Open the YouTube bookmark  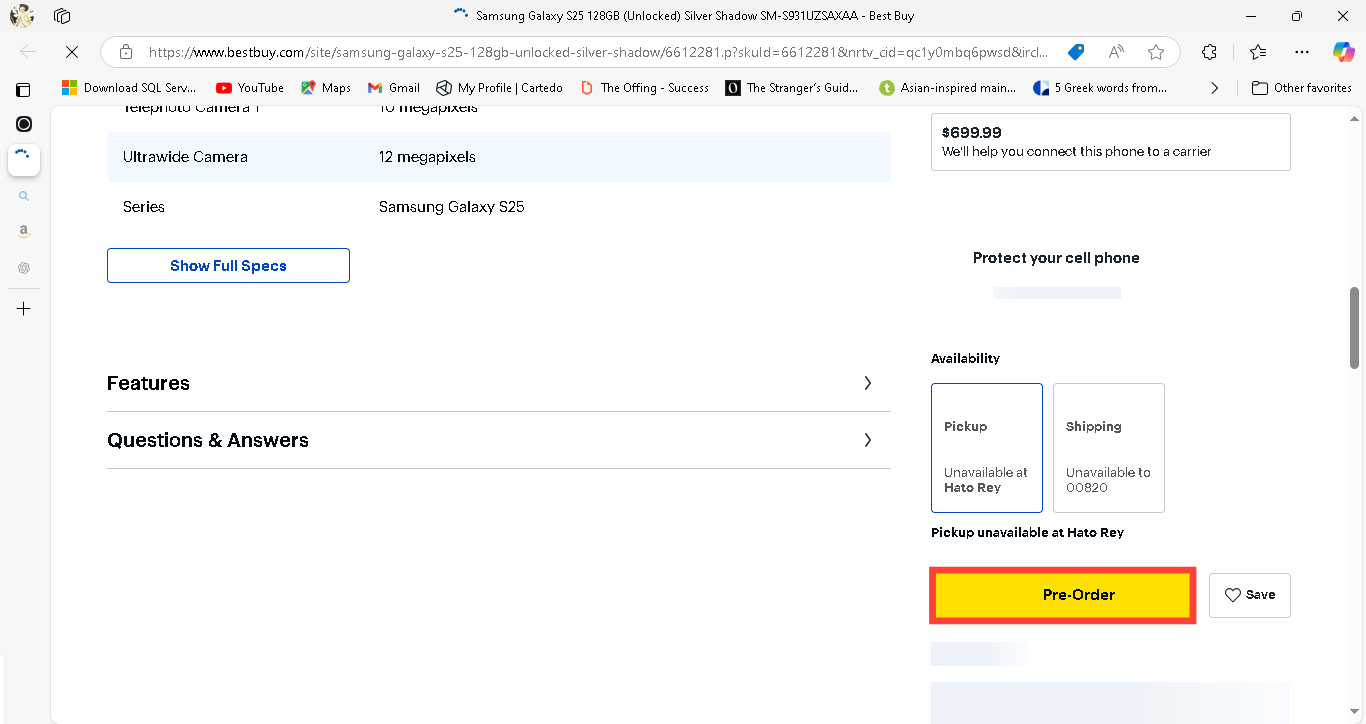(x=250, y=88)
